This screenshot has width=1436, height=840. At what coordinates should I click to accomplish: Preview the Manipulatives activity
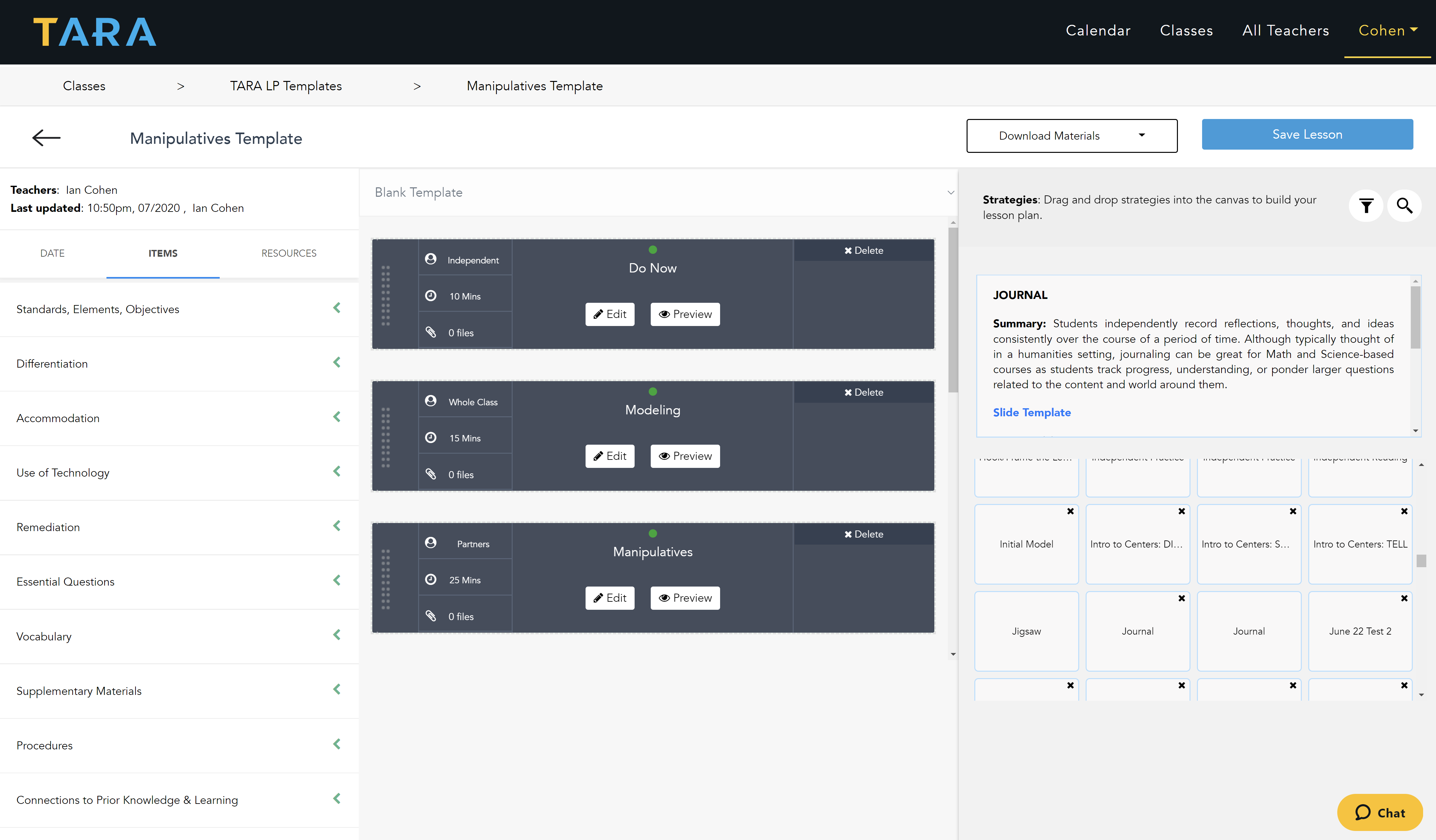point(685,598)
